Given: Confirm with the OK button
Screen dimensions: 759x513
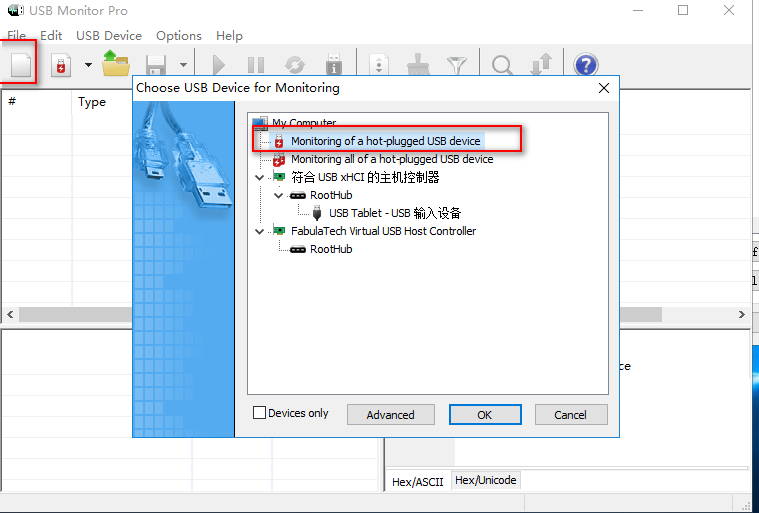Looking at the screenshot, I should [485, 415].
